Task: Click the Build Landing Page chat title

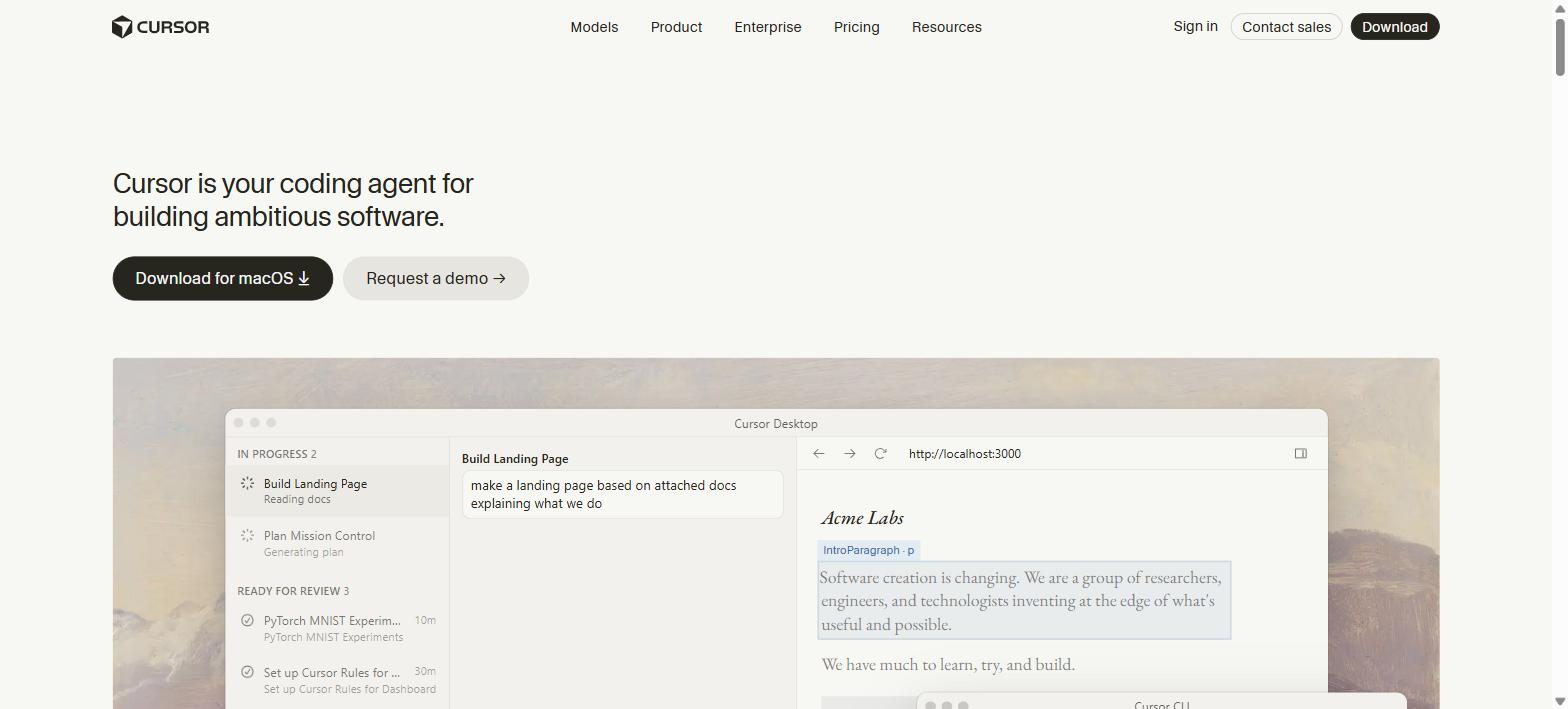Action: pos(515,459)
